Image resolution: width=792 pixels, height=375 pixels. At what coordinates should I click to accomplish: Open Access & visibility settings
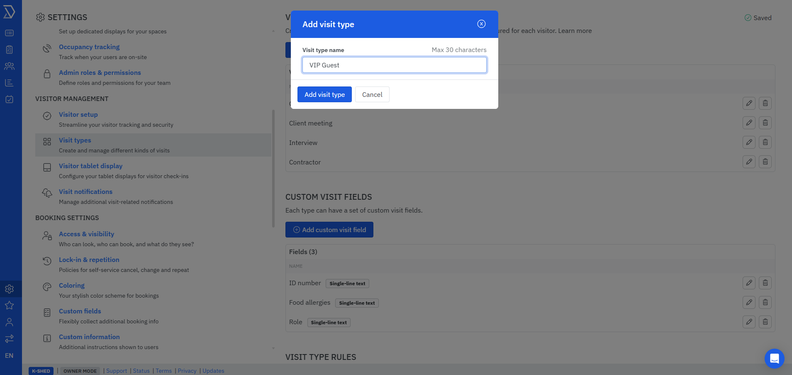coord(86,234)
